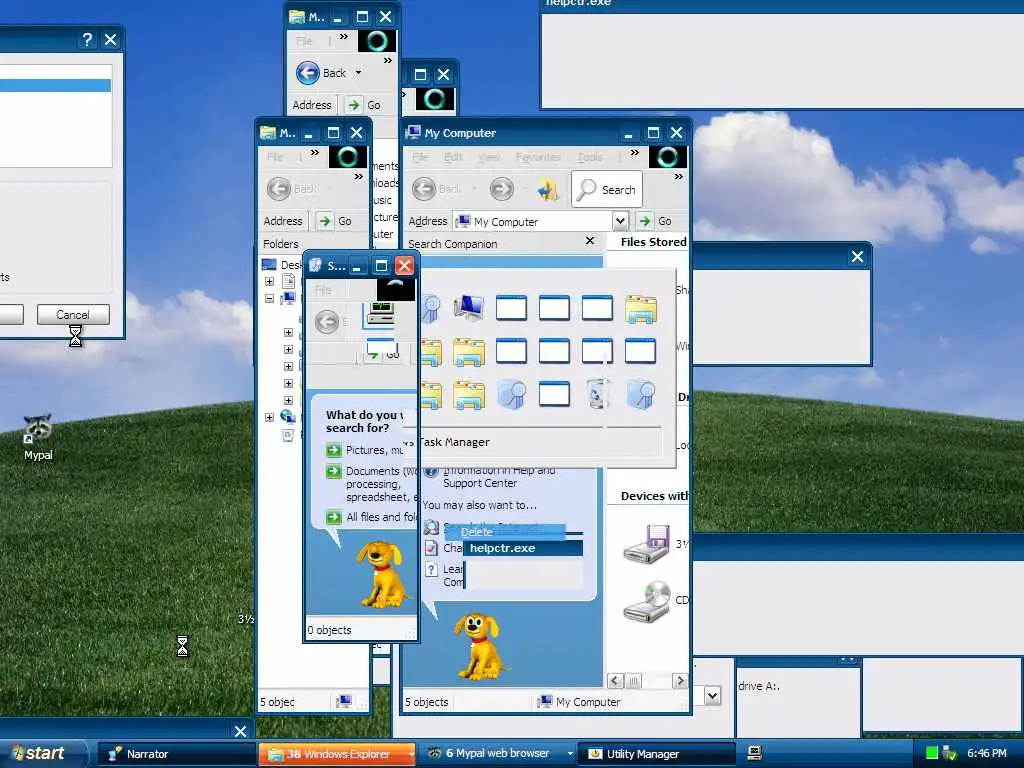
Task: Switch to Narrator on the taskbar
Action: click(x=176, y=754)
